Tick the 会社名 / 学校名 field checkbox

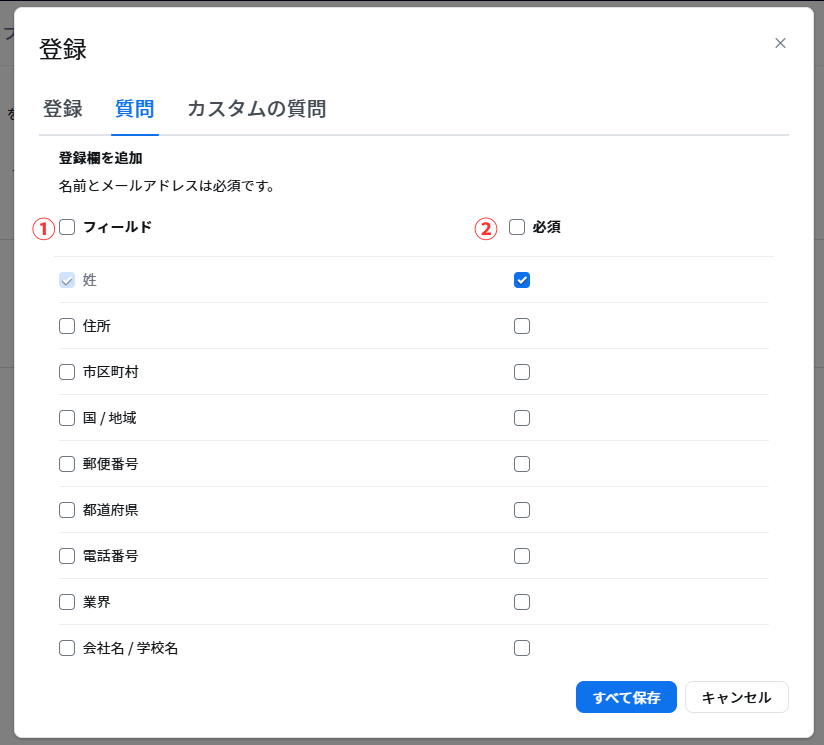pyautogui.click(x=67, y=648)
